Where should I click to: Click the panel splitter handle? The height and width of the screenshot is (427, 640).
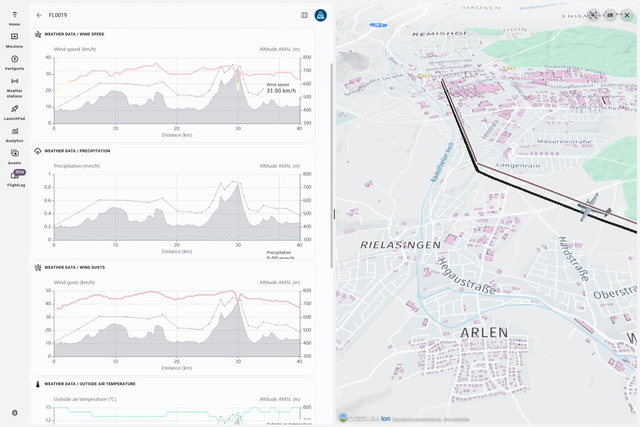334,214
